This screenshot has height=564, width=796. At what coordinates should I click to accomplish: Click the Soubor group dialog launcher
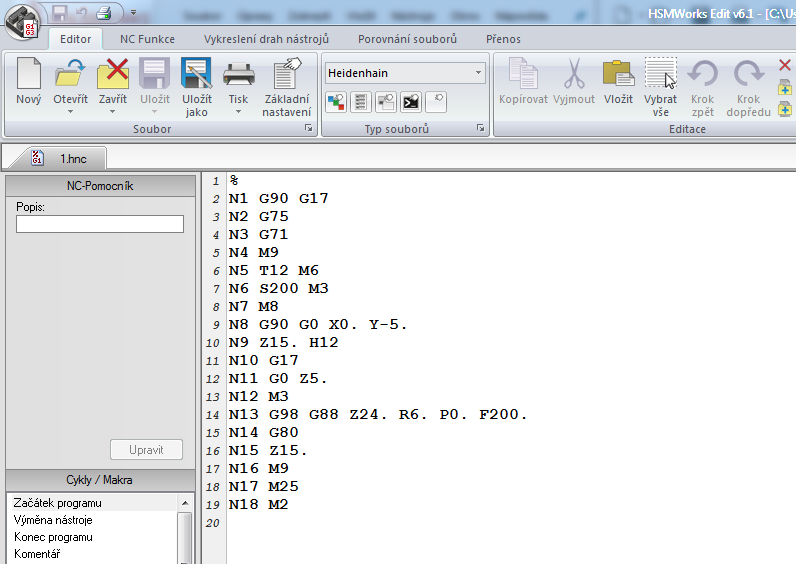click(308, 129)
